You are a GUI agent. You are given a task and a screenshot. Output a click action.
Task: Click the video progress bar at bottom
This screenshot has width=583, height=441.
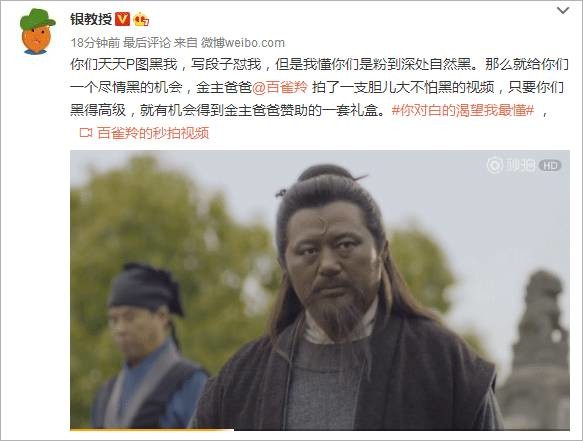coord(320,429)
